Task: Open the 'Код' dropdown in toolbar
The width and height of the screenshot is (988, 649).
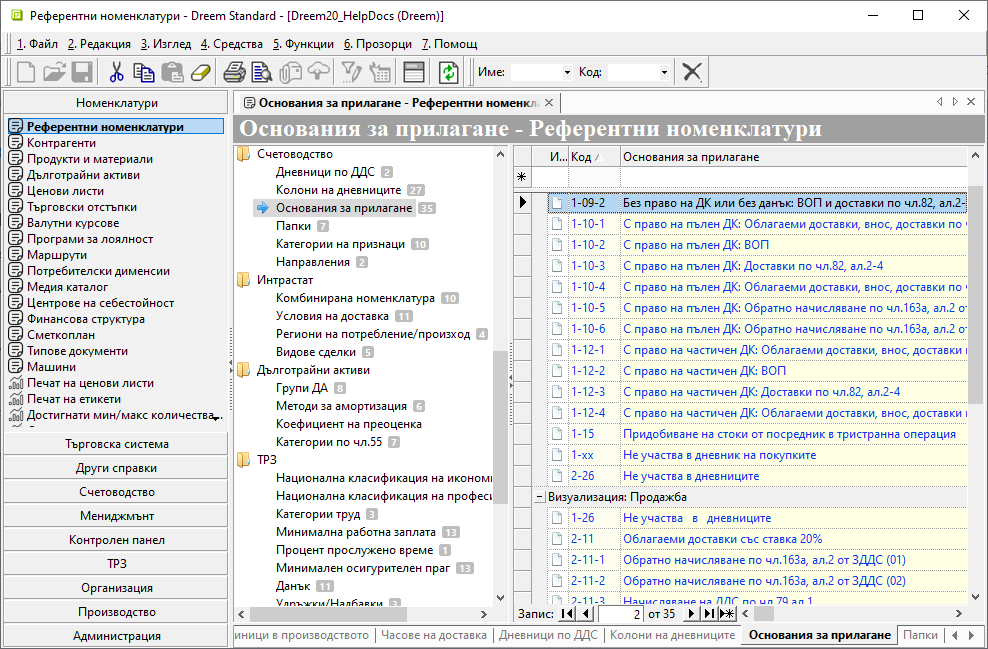Action: [x=664, y=72]
